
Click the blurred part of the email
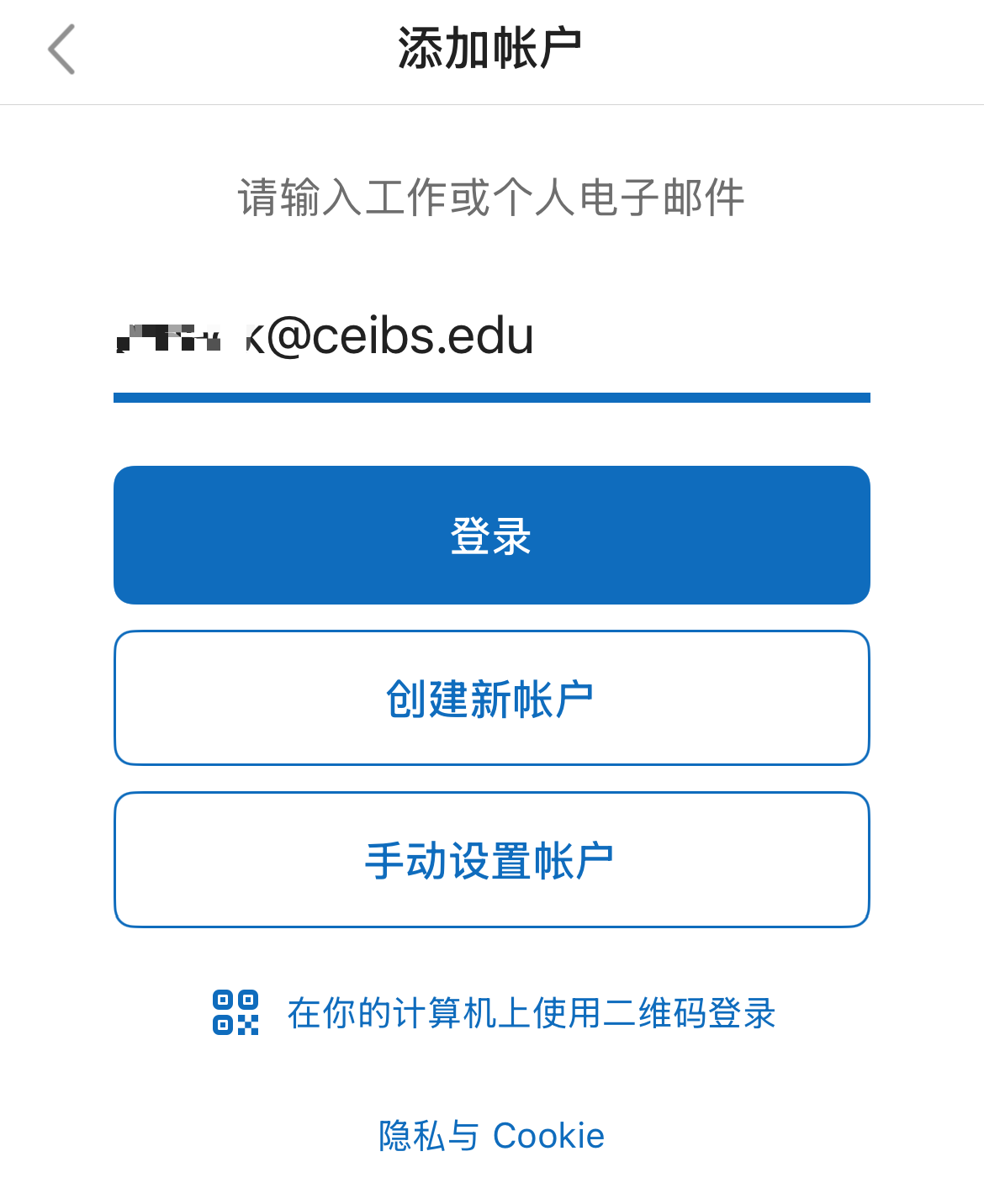(x=168, y=338)
